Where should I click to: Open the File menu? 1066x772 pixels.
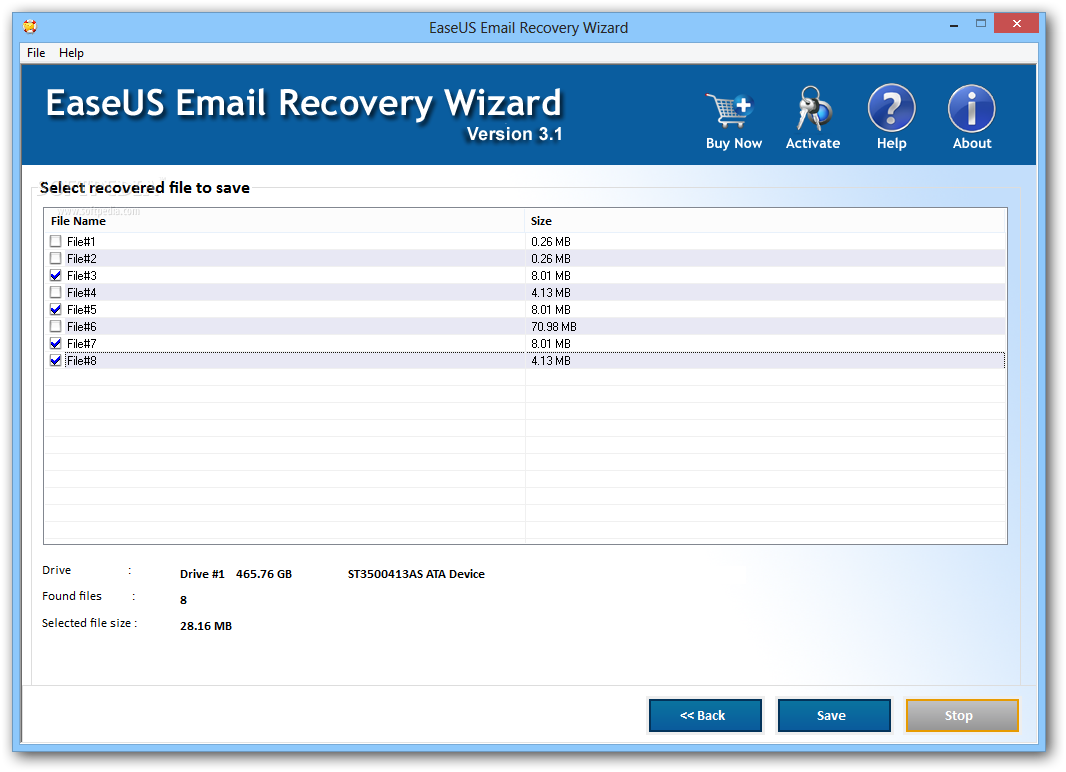pos(36,53)
